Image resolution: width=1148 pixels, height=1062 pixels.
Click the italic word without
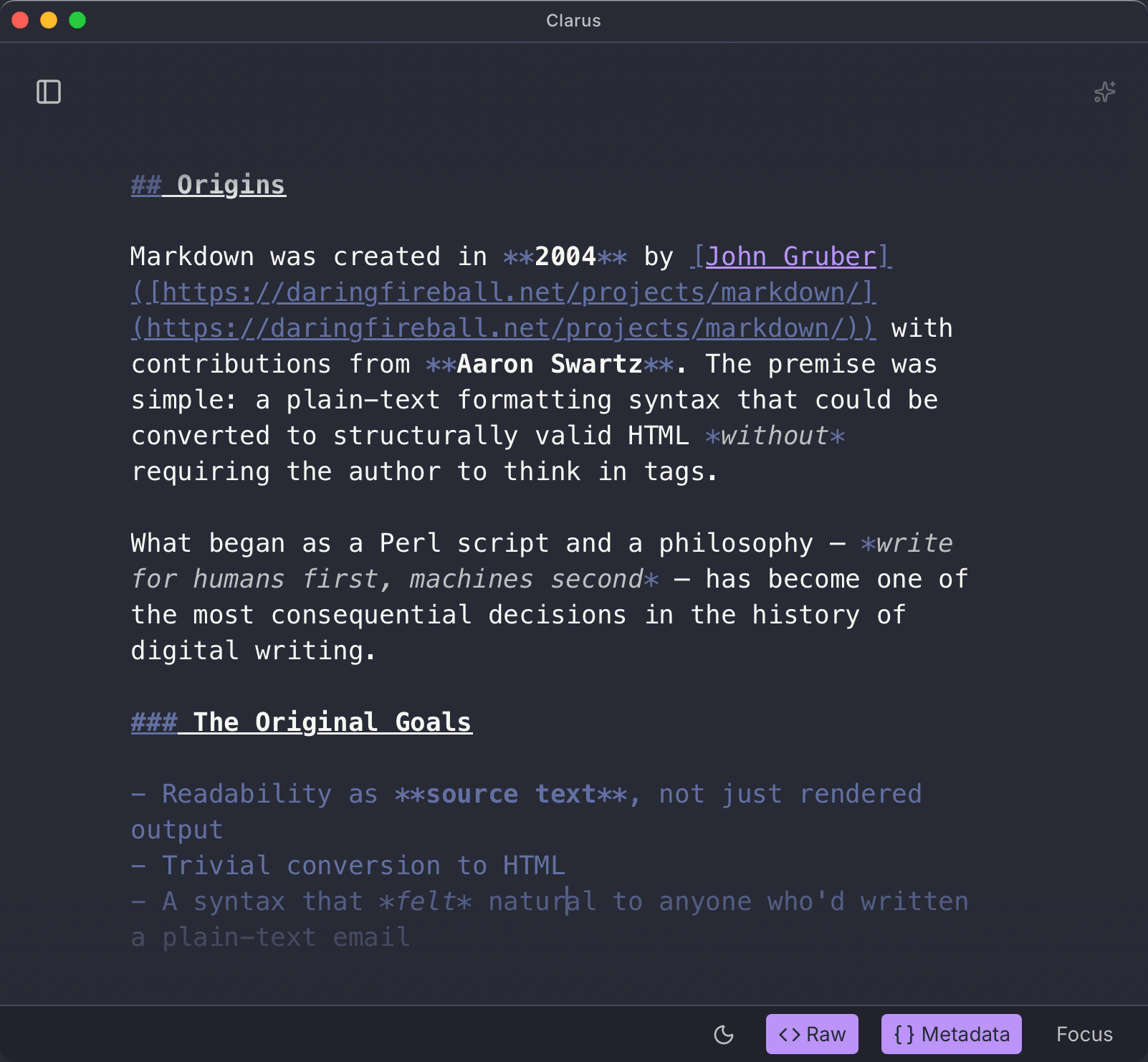coord(775,436)
